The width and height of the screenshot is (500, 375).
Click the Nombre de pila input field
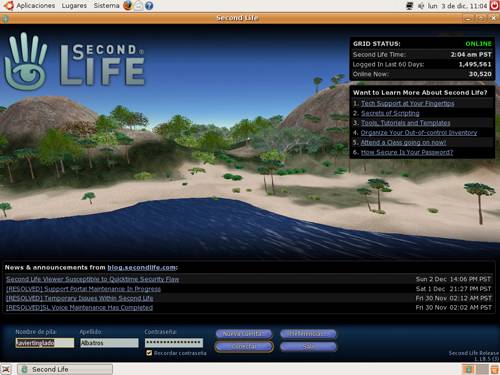coord(45,343)
